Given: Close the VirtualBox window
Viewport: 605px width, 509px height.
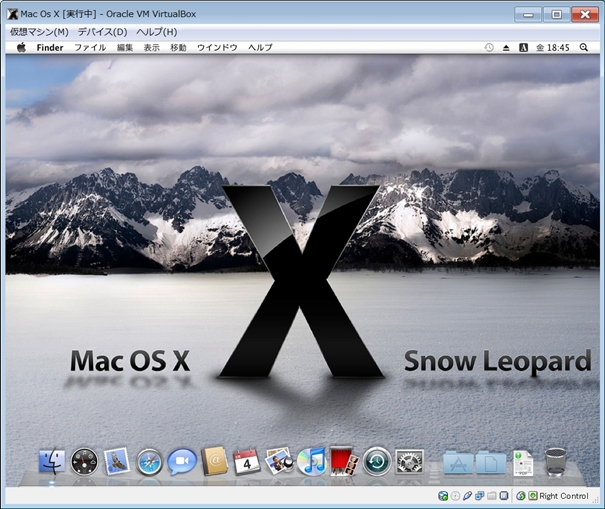Looking at the screenshot, I should coord(585,15).
